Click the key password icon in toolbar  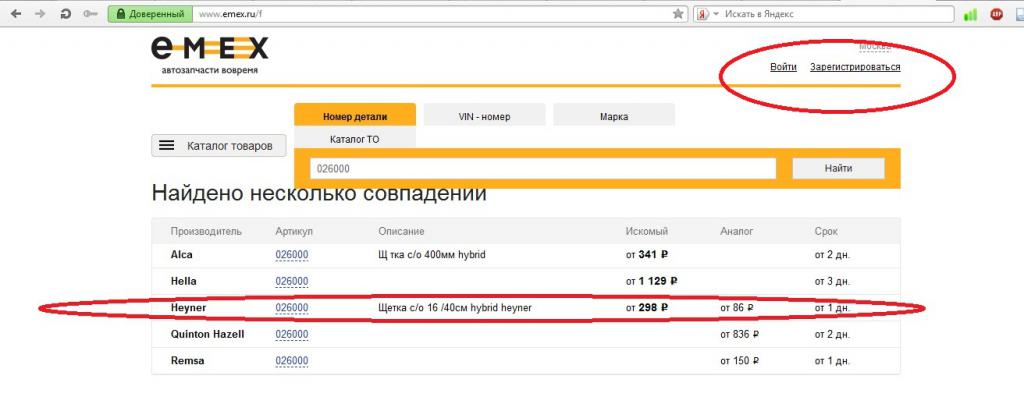click(91, 14)
